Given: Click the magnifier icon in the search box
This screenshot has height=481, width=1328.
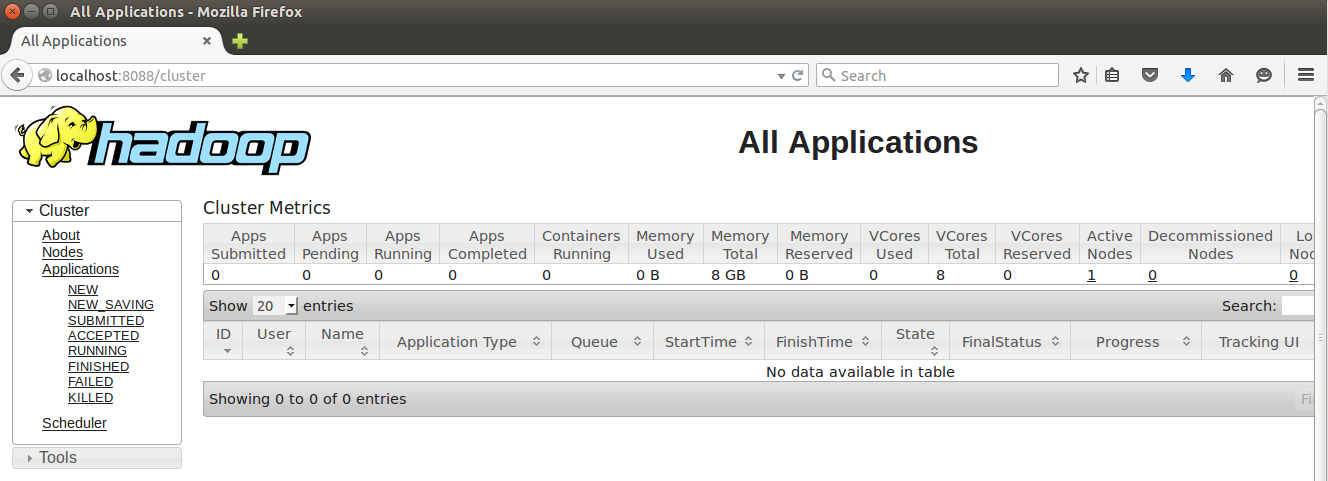Looking at the screenshot, I should click(828, 75).
